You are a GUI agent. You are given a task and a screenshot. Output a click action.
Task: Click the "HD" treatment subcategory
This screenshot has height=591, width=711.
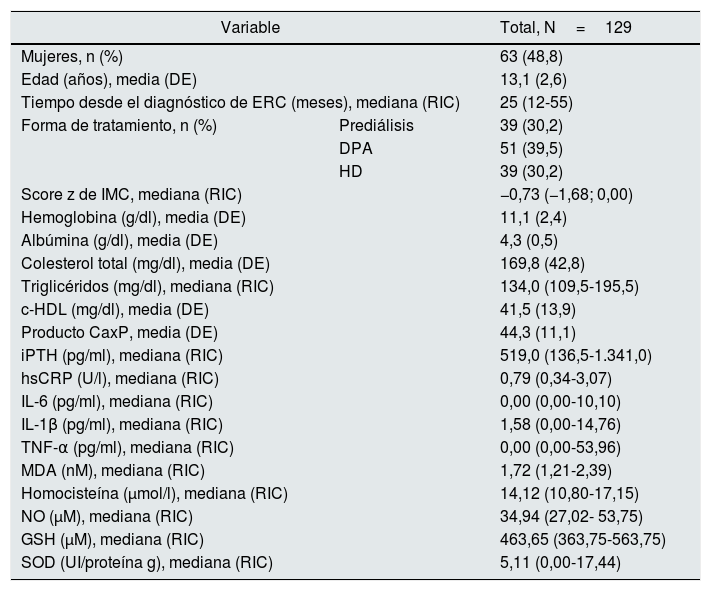pyautogui.click(x=350, y=172)
